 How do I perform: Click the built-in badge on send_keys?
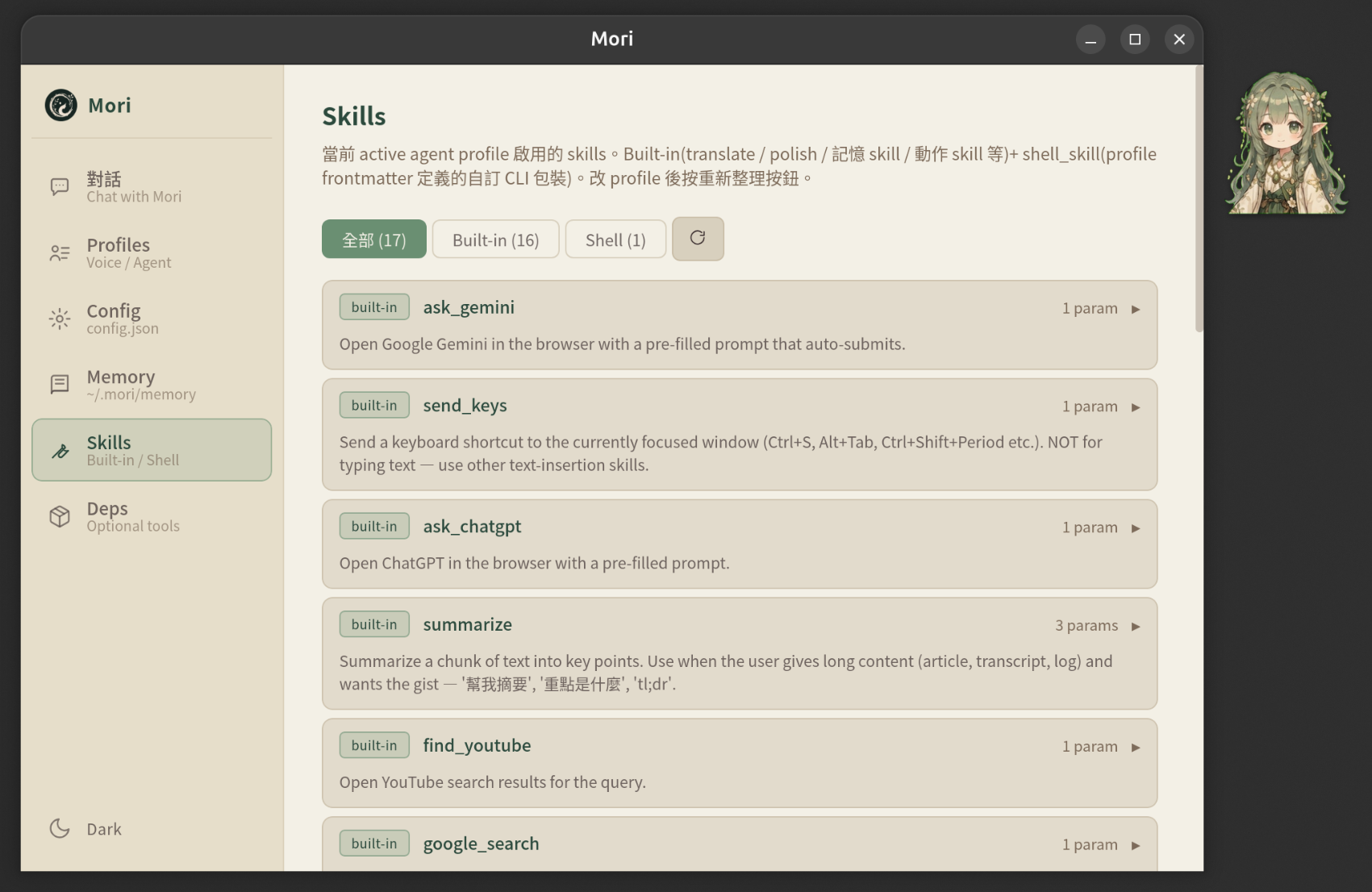[x=374, y=406]
